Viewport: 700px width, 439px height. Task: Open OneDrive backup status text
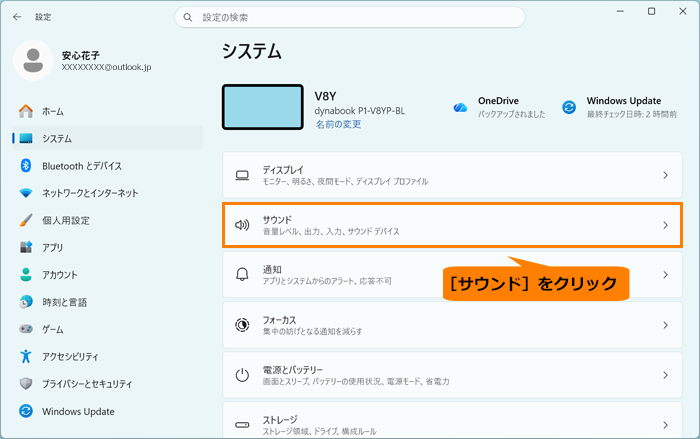[x=512, y=114]
